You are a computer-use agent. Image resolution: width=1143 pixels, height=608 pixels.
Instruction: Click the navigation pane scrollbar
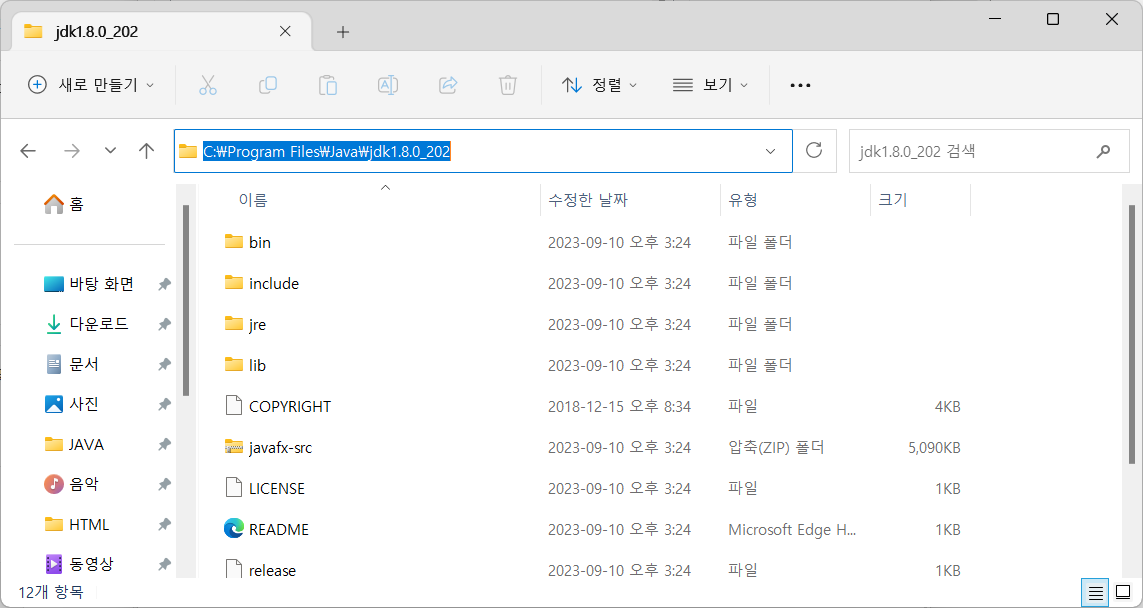pyautogui.click(x=186, y=300)
